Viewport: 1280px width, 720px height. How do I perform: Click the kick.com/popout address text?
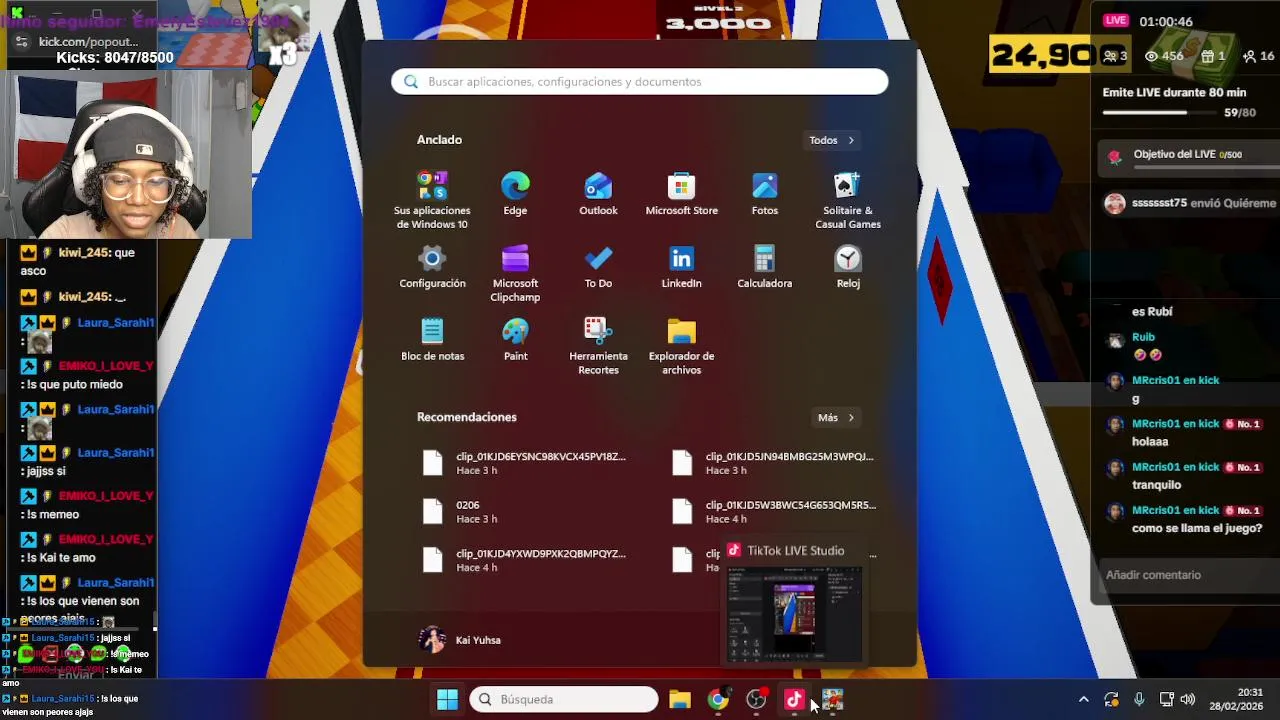click(x=88, y=42)
